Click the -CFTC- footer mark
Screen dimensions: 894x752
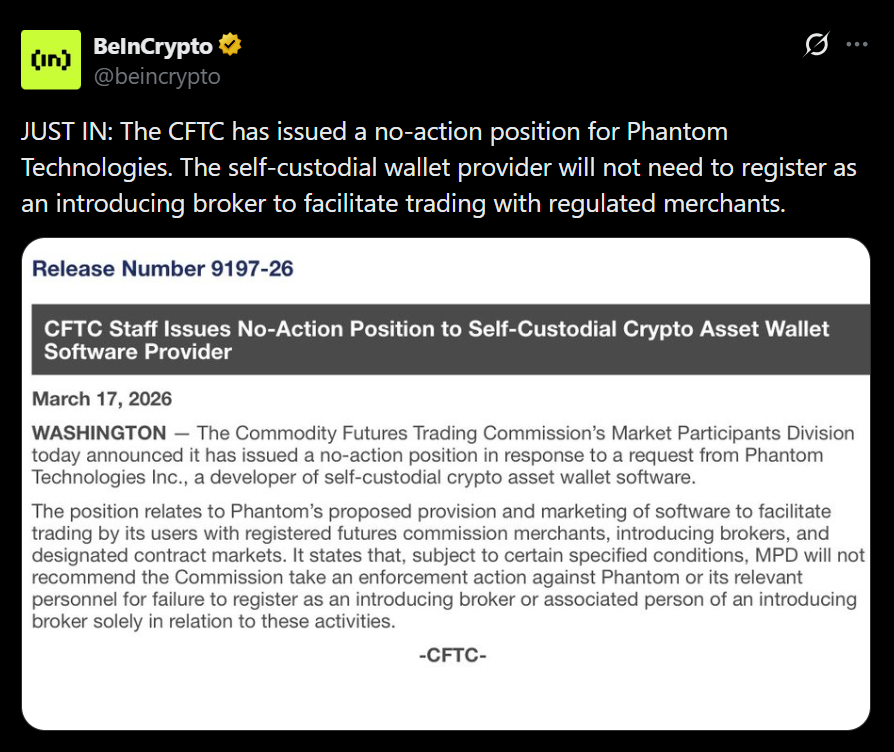pyautogui.click(x=452, y=656)
